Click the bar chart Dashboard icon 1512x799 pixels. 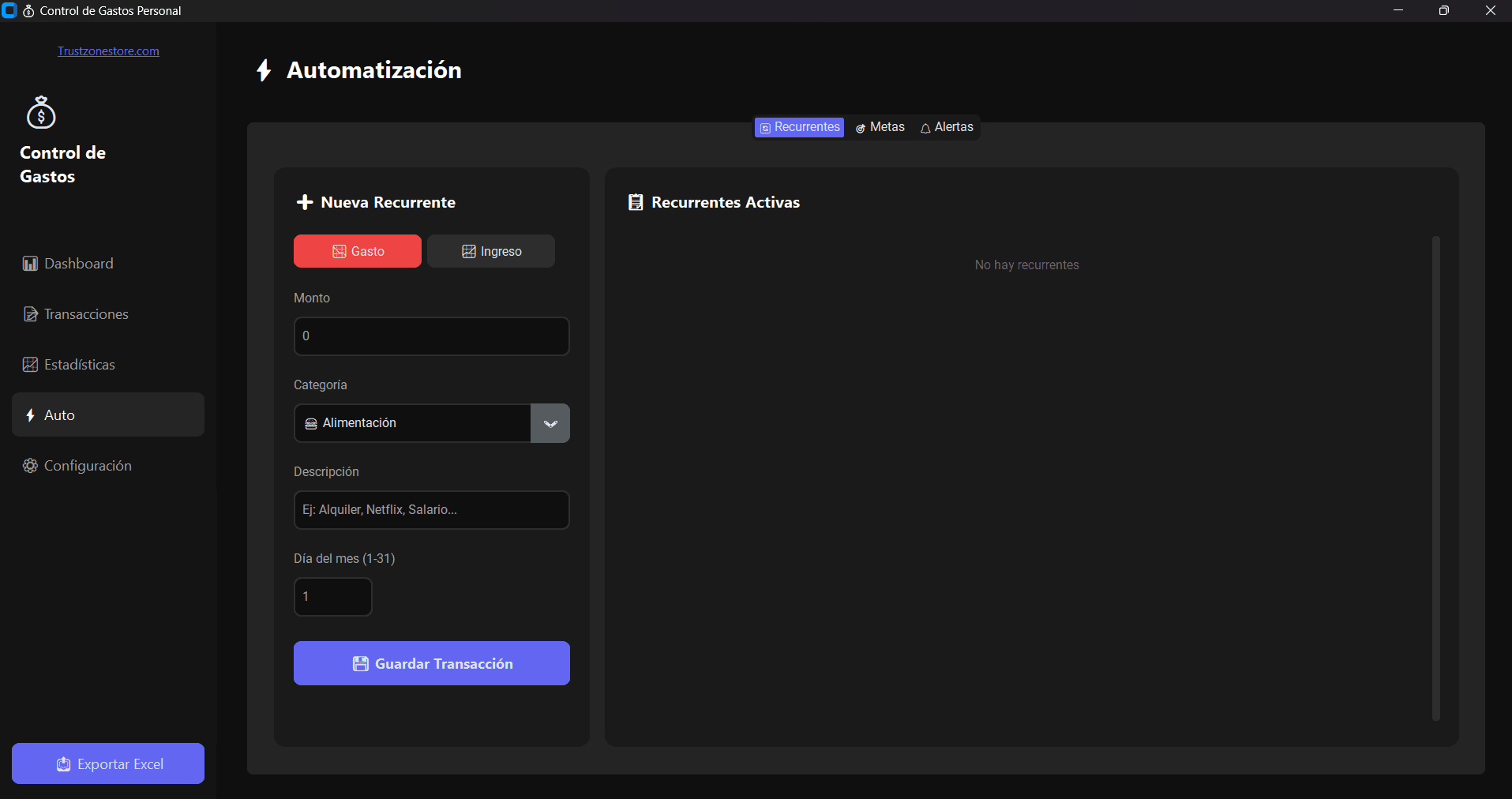coord(30,264)
